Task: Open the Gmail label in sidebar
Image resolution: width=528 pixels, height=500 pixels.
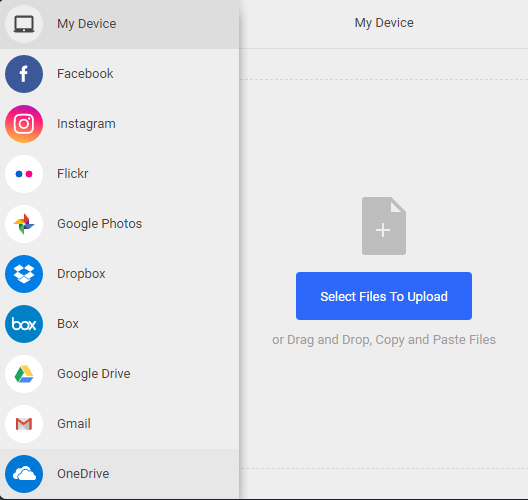Action: (74, 424)
